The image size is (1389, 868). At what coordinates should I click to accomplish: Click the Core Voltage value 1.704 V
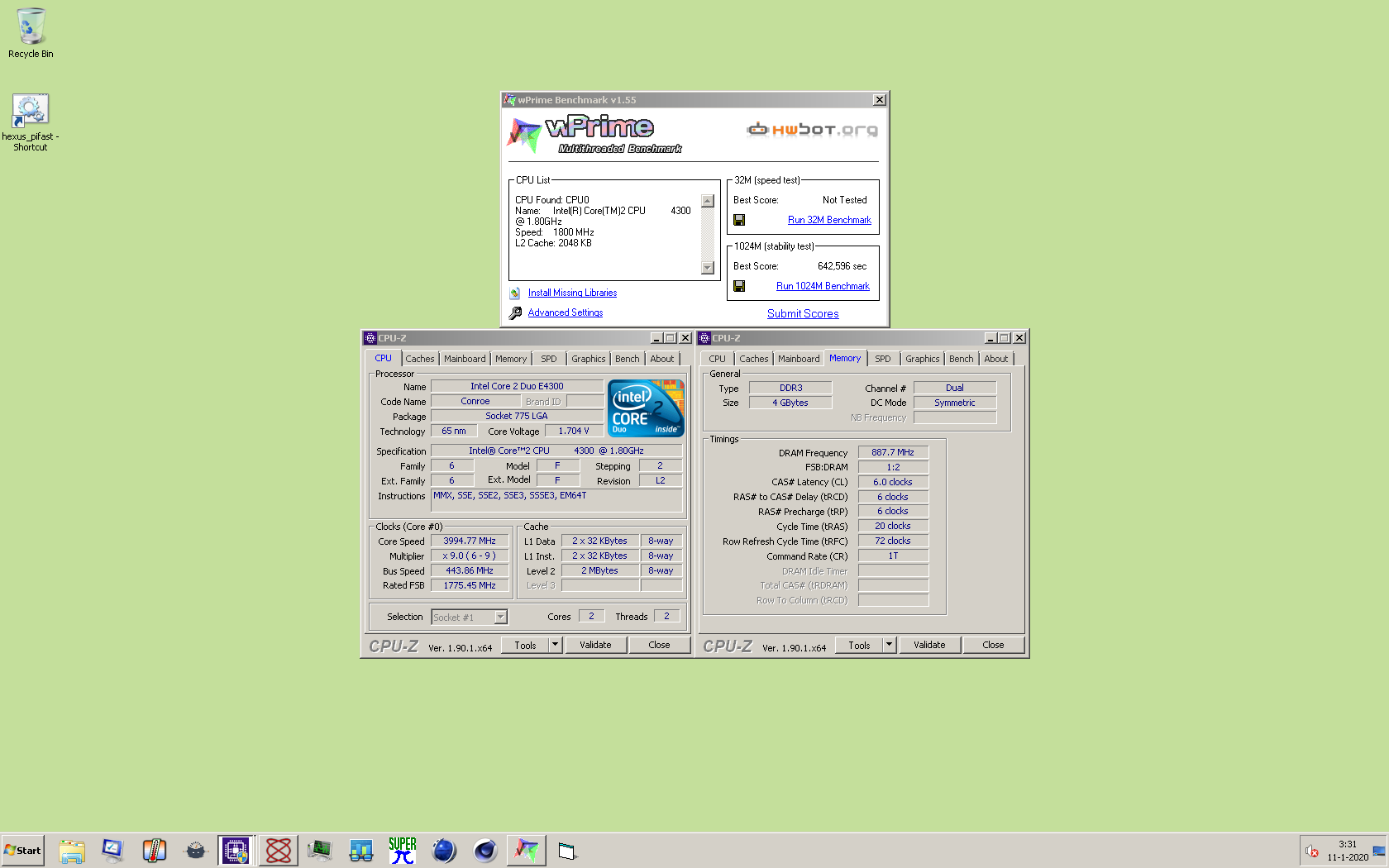[574, 432]
